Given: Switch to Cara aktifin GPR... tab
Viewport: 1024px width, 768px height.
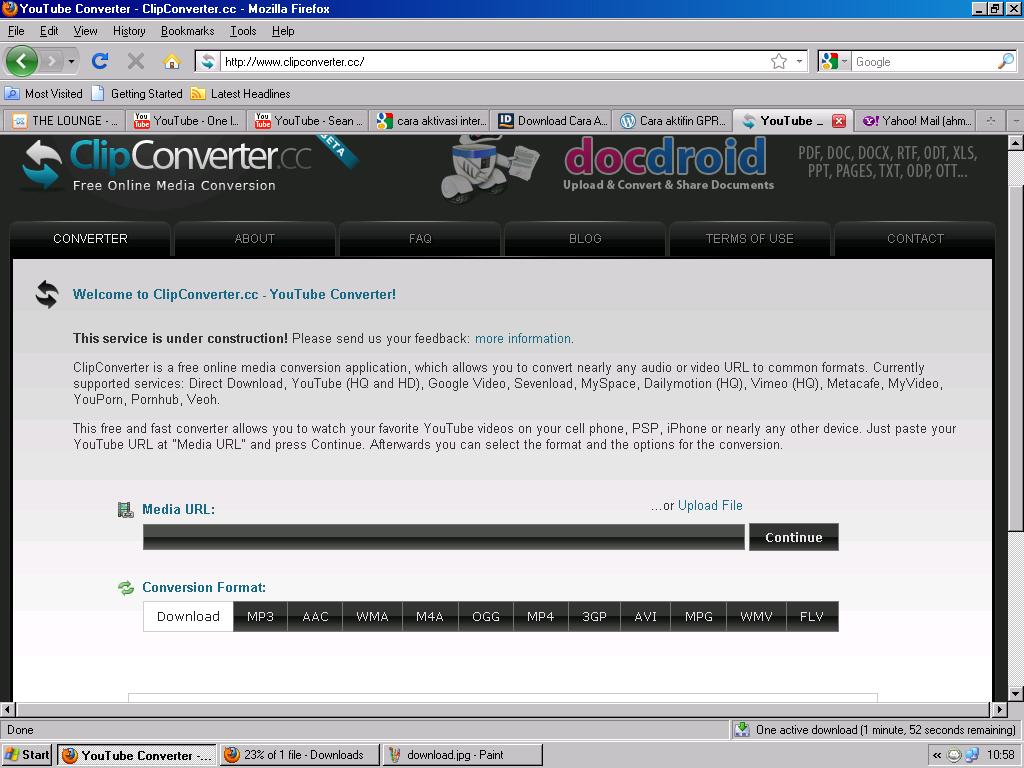Looking at the screenshot, I should 672,121.
